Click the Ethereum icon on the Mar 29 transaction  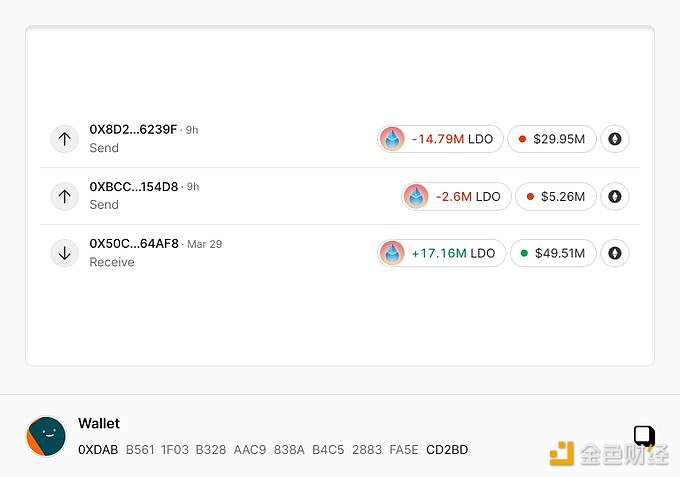pyautogui.click(x=615, y=253)
